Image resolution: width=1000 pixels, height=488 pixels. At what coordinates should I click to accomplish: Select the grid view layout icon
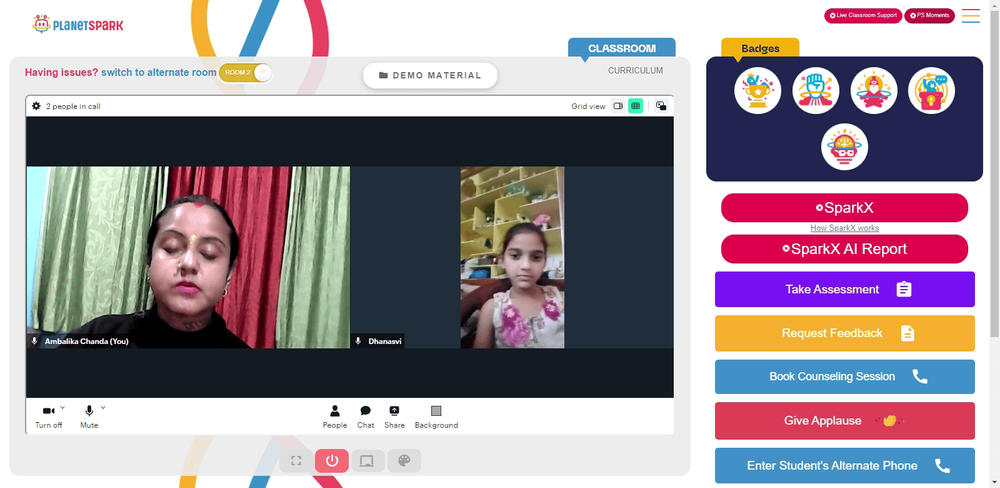coord(635,106)
